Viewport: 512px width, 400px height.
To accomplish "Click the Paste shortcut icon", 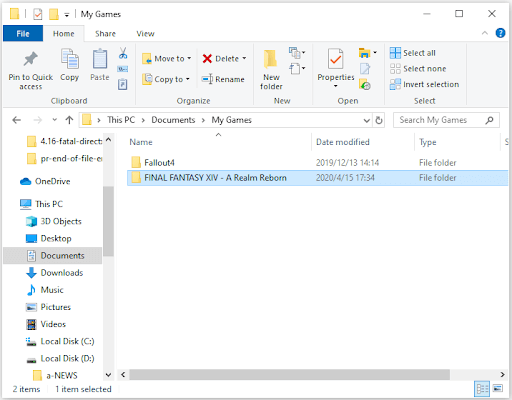I will pos(123,84).
